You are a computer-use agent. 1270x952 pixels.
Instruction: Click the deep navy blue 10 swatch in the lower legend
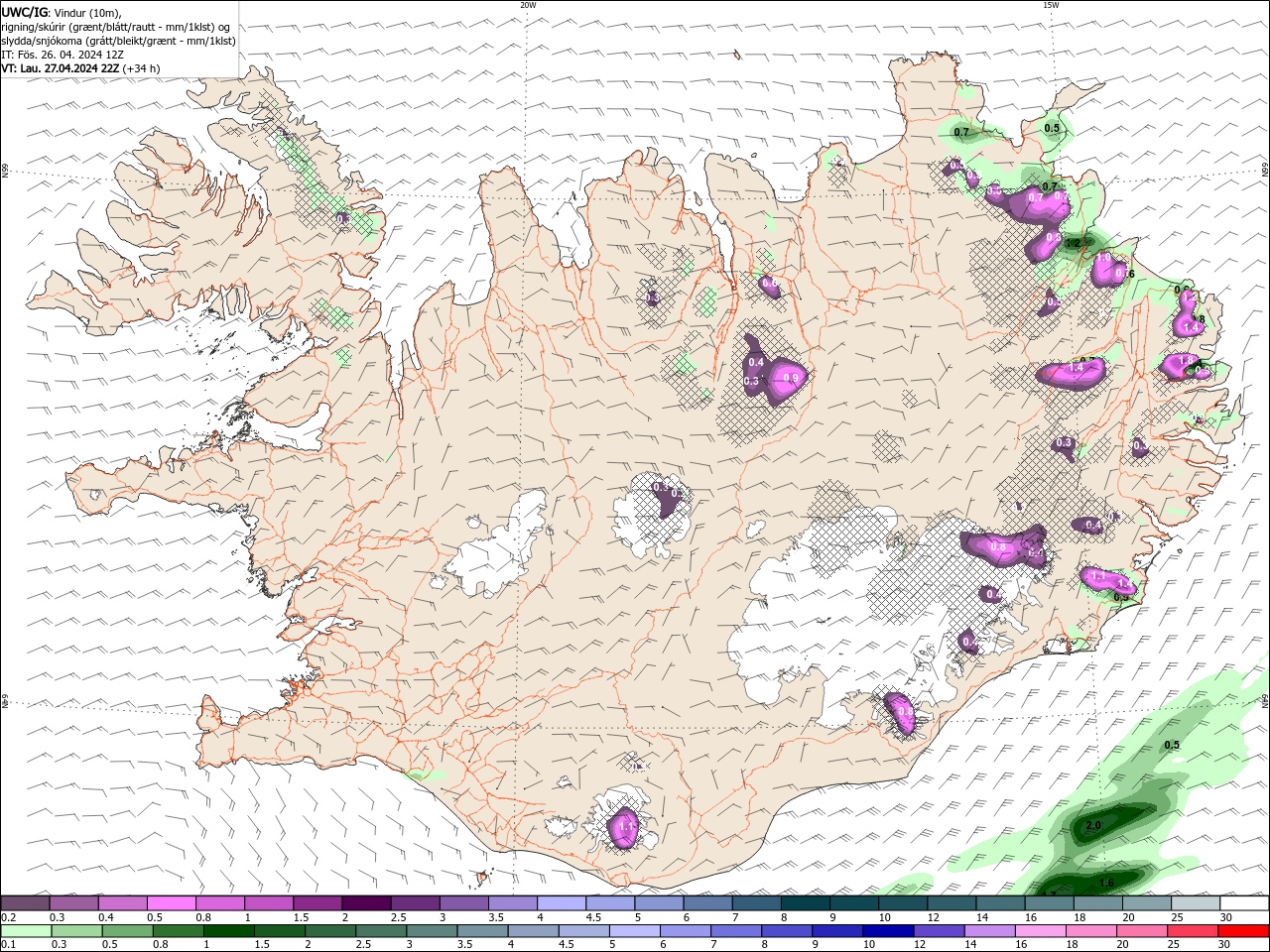click(888, 931)
